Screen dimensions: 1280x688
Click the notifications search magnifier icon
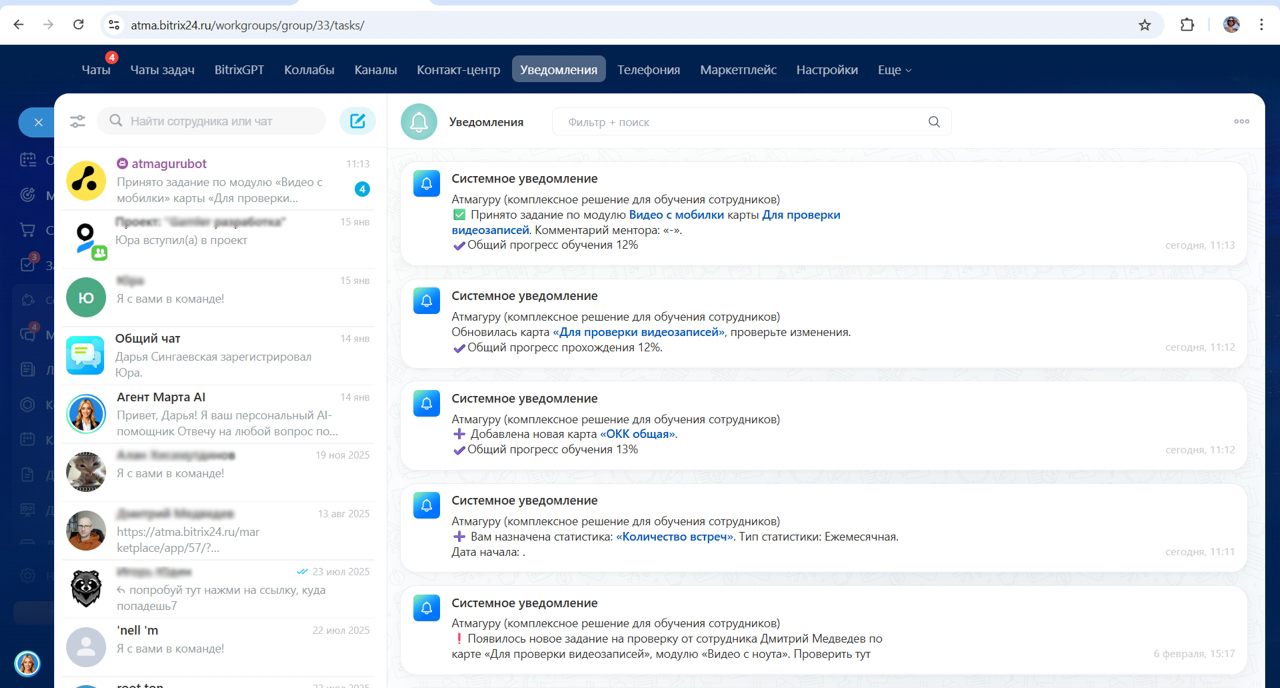coord(934,122)
